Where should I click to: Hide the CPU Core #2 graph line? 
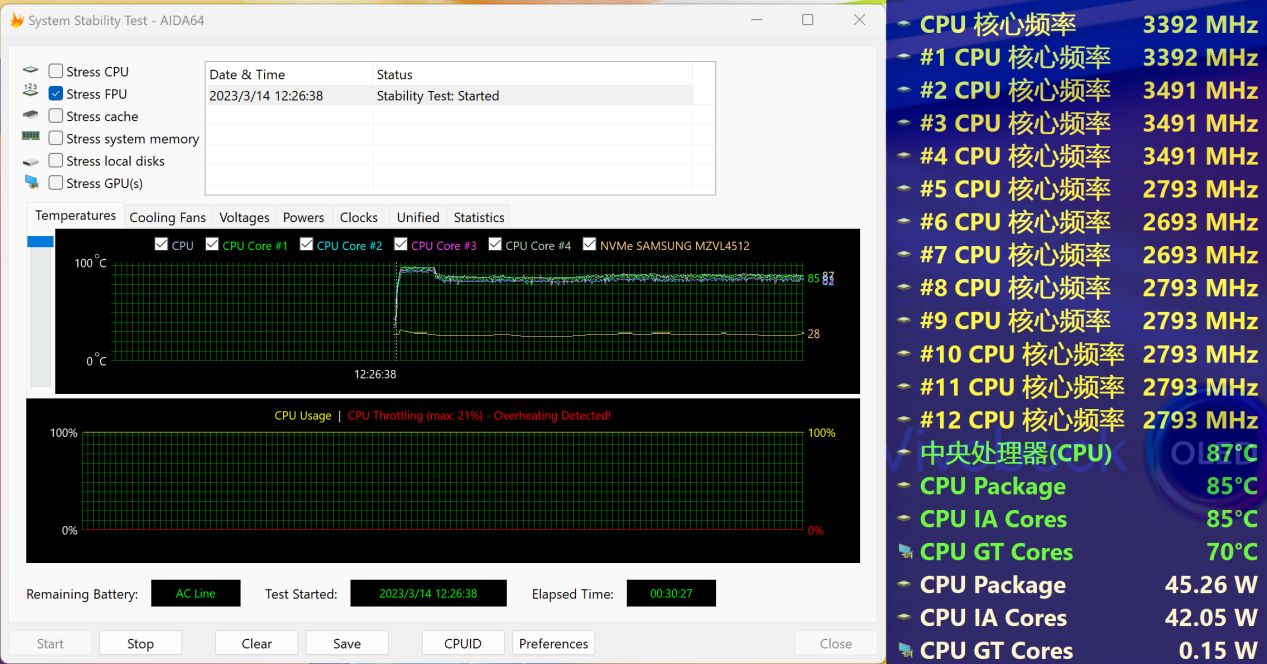point(306,245)
